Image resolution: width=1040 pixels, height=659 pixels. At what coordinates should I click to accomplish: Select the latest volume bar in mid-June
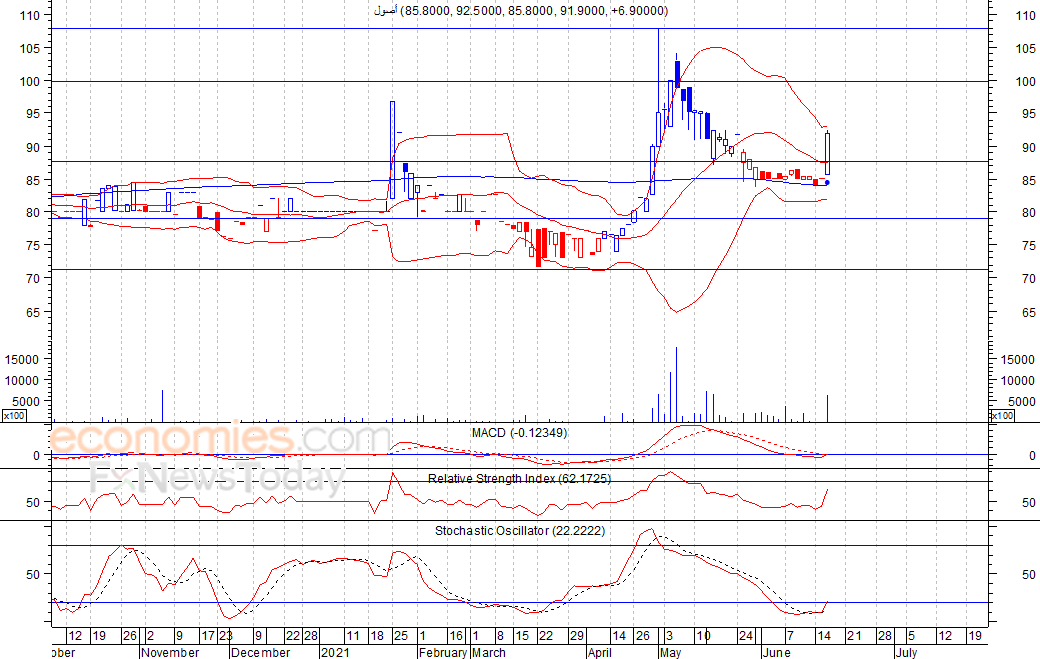(x=828, y=408)
